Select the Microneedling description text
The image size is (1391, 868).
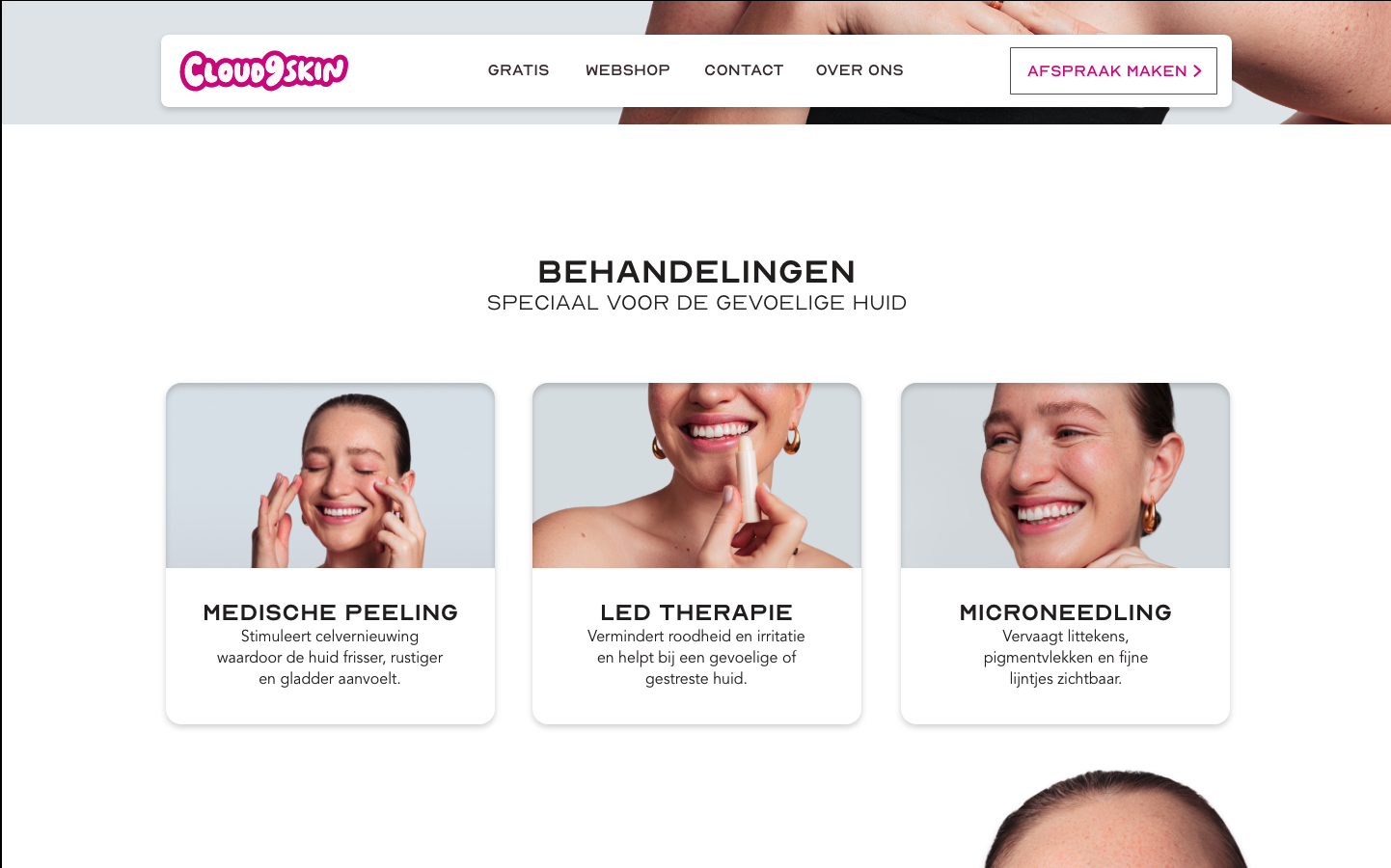tap(1065, 658)
